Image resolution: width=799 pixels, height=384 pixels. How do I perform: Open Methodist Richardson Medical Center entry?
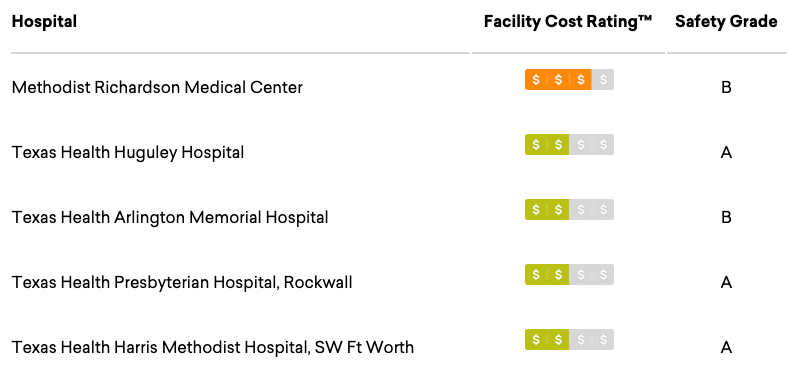pos(157,88)
